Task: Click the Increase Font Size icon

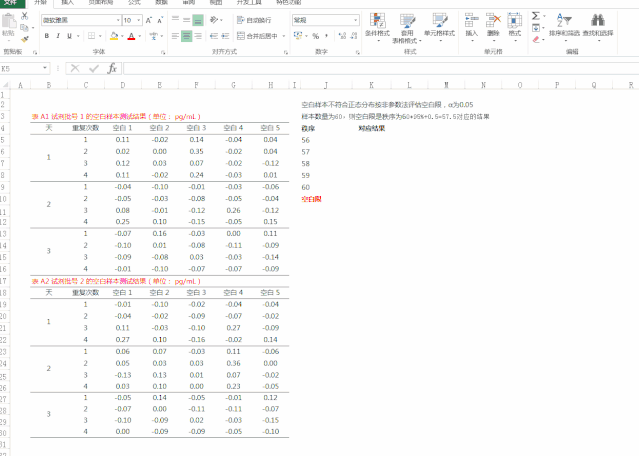Action: 149,20
